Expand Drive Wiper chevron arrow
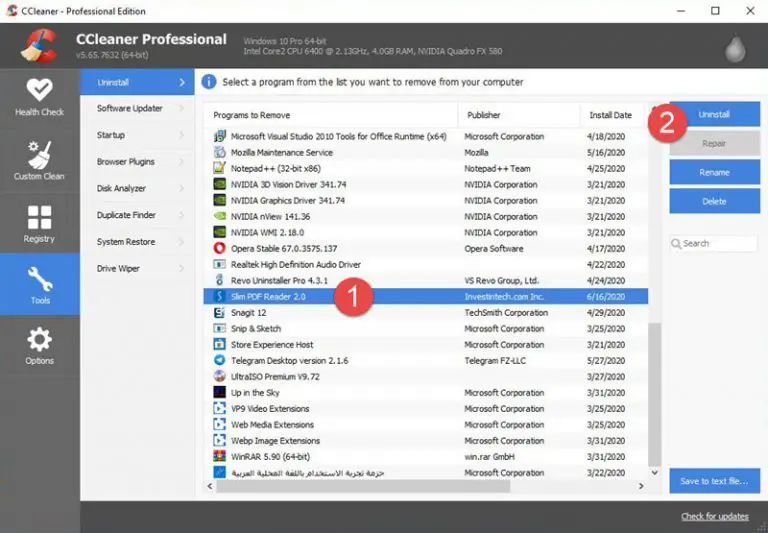Screen dimensions: 768x533 click(x=182, y=268)
